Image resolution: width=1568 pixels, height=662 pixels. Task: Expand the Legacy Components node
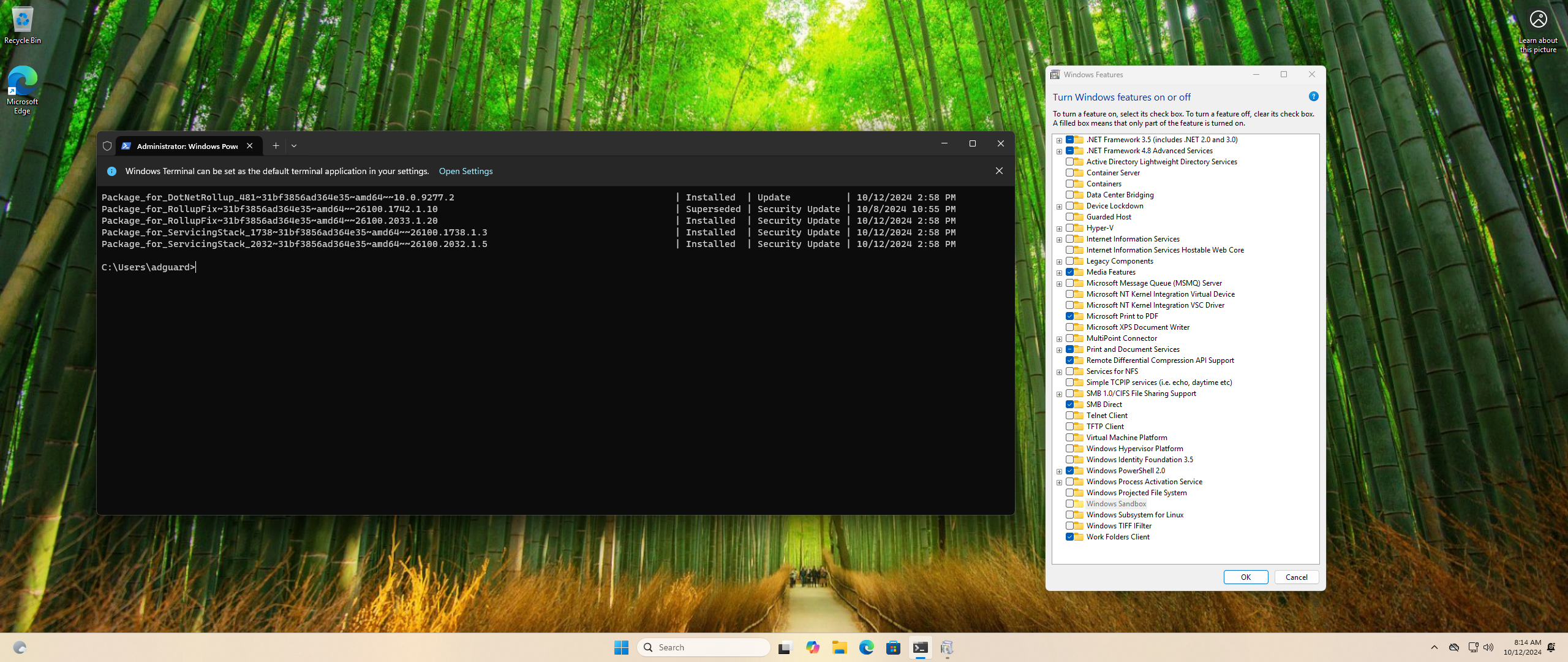click(x=1059, y=262)
